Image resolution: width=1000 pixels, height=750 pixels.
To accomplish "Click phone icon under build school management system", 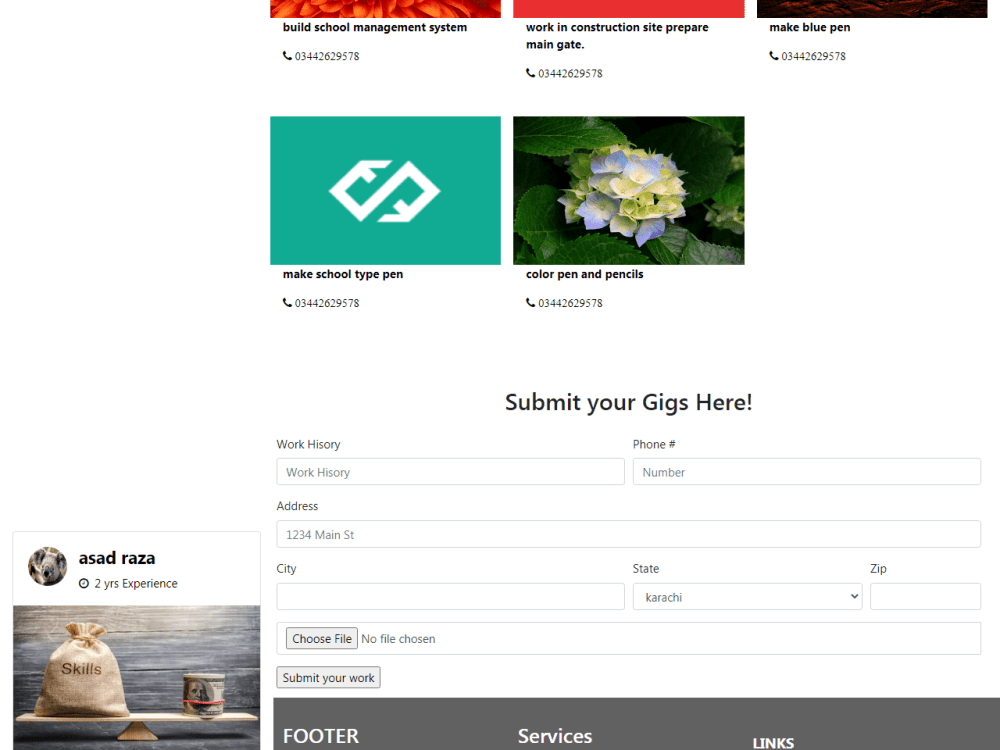I will tap(287, 56).
